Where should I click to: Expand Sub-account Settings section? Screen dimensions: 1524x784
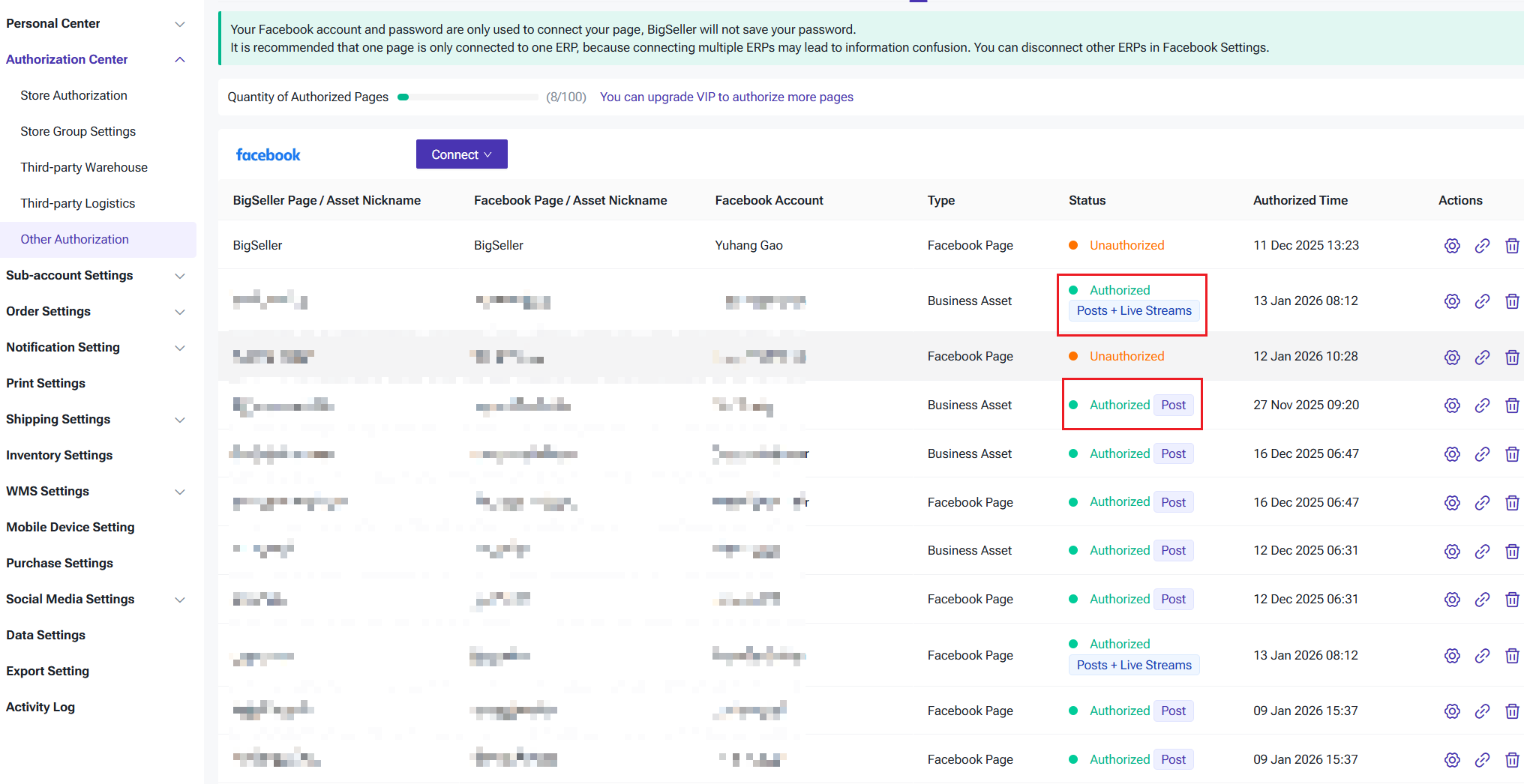[179, 276]
